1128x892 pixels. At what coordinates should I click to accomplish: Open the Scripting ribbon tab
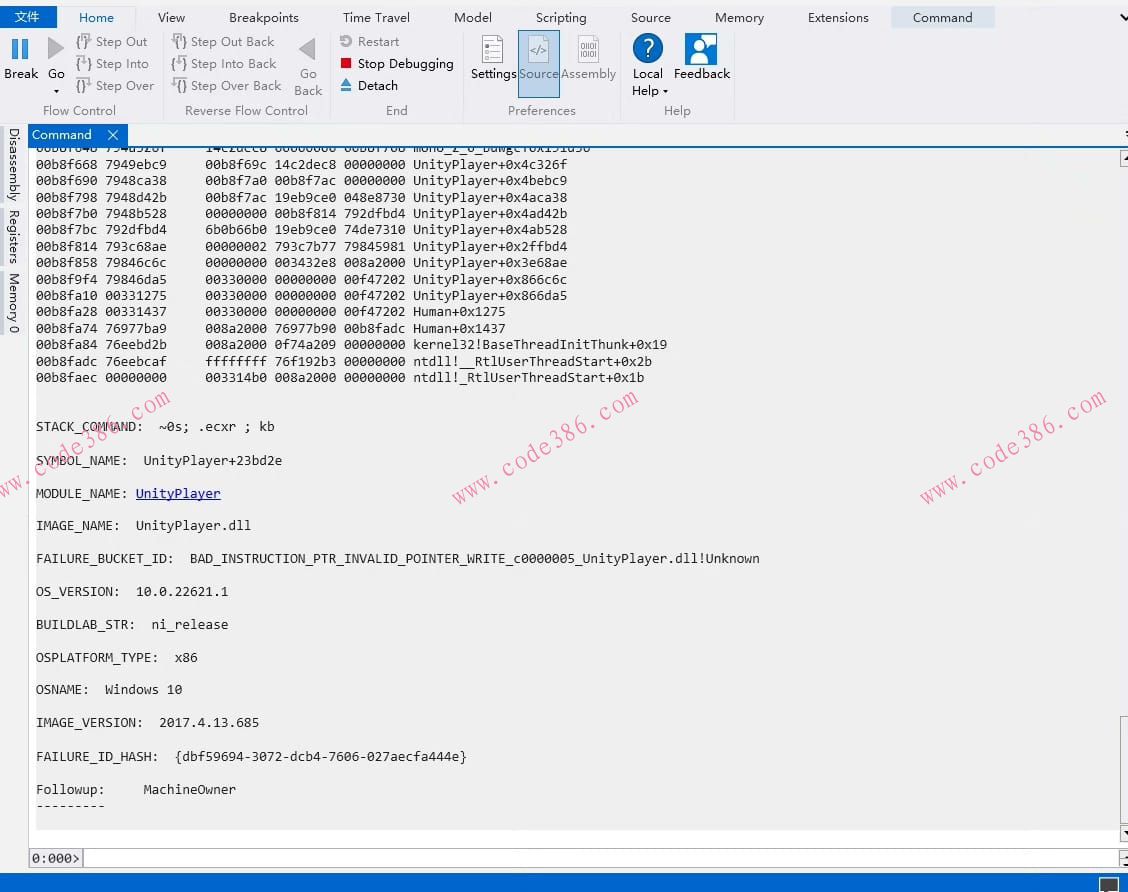560,17
